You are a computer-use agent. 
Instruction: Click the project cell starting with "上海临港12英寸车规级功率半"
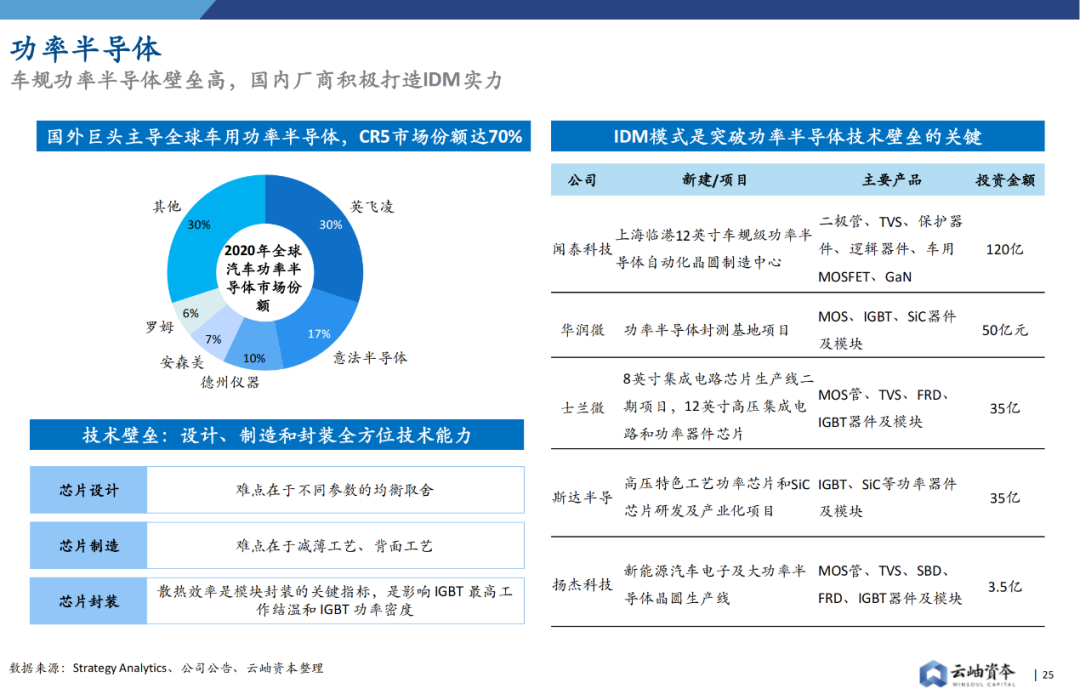tap(714, 249)
